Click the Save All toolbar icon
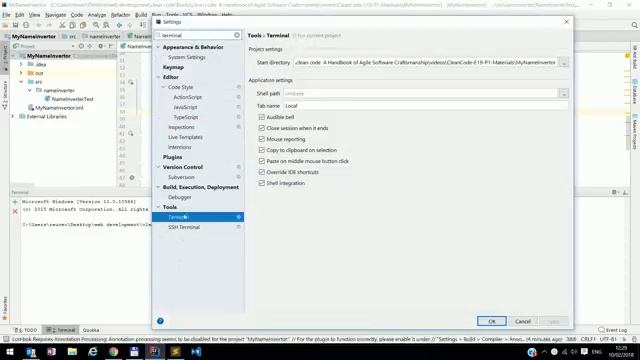Image resolution: width=640 pixels, height=360 pixels. (16, 25)
